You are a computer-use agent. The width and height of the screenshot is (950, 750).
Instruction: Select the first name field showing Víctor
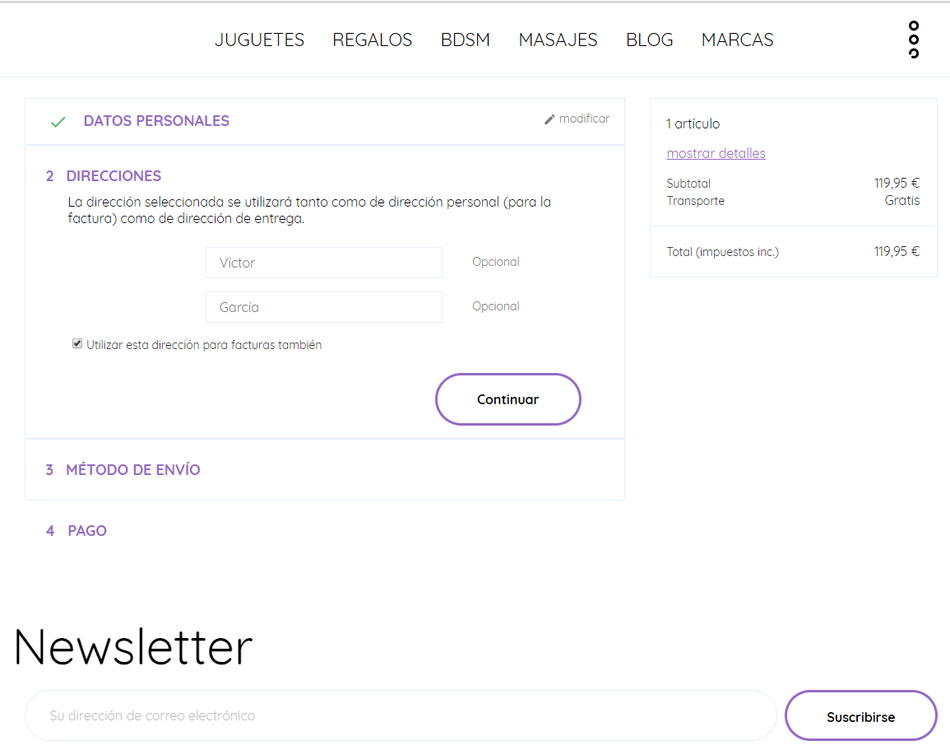pyautogui.click(x=323, y=262)
